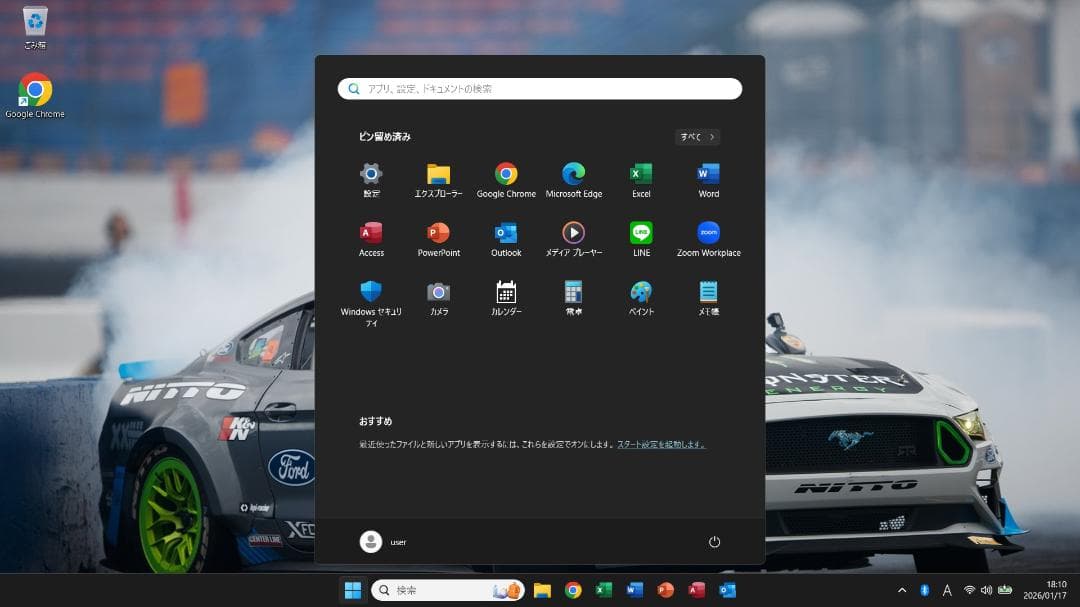Launch Zoom Workplace

coord(708,233)
